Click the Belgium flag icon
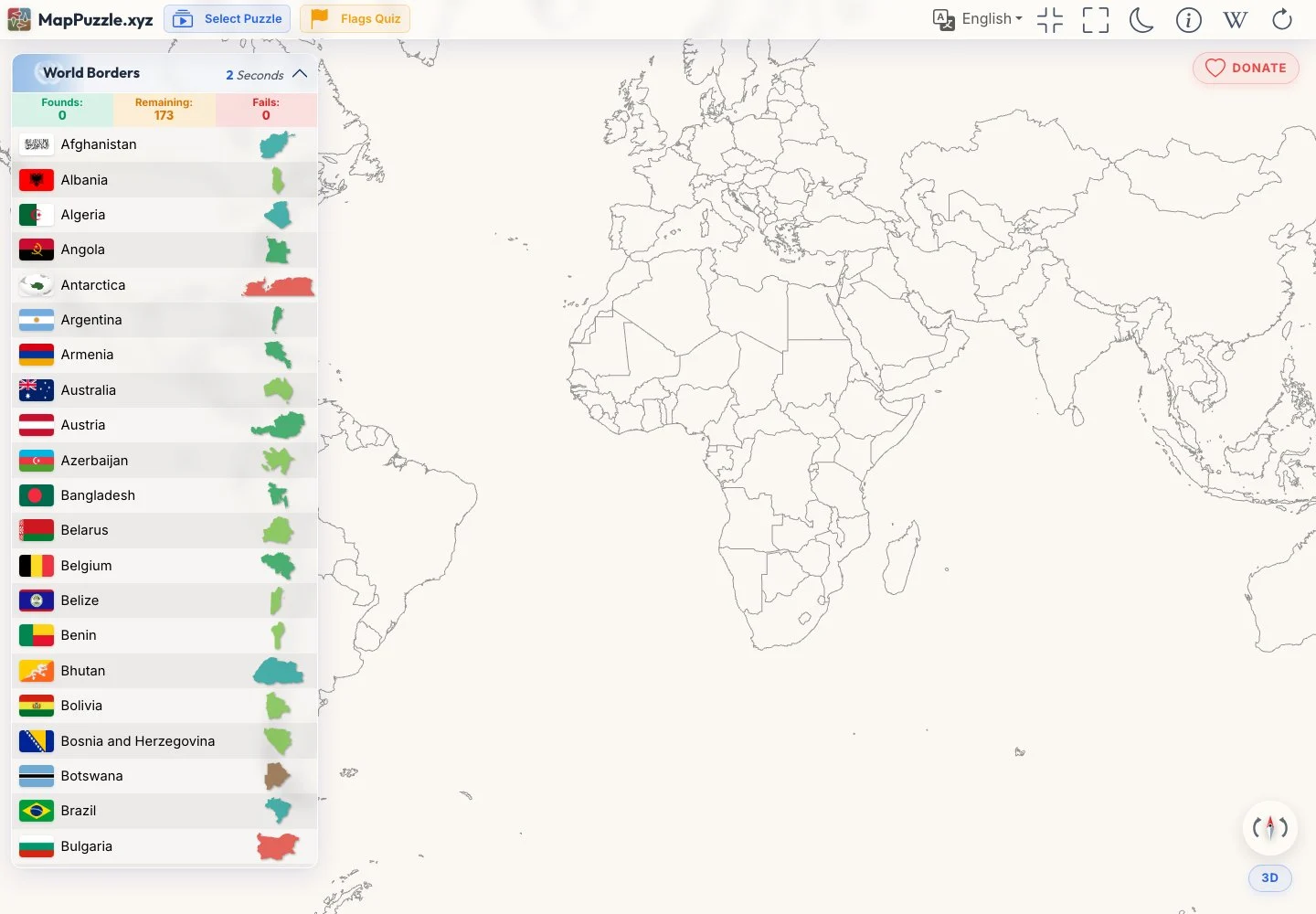This screenshot has width=1316, height=914. [37, 566]
